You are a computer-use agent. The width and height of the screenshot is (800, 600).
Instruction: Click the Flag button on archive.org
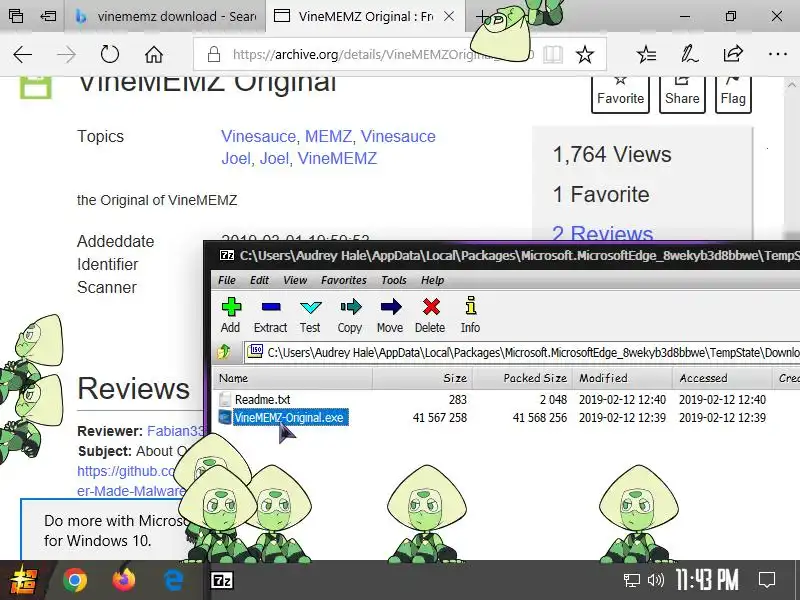tap(733, 93)
